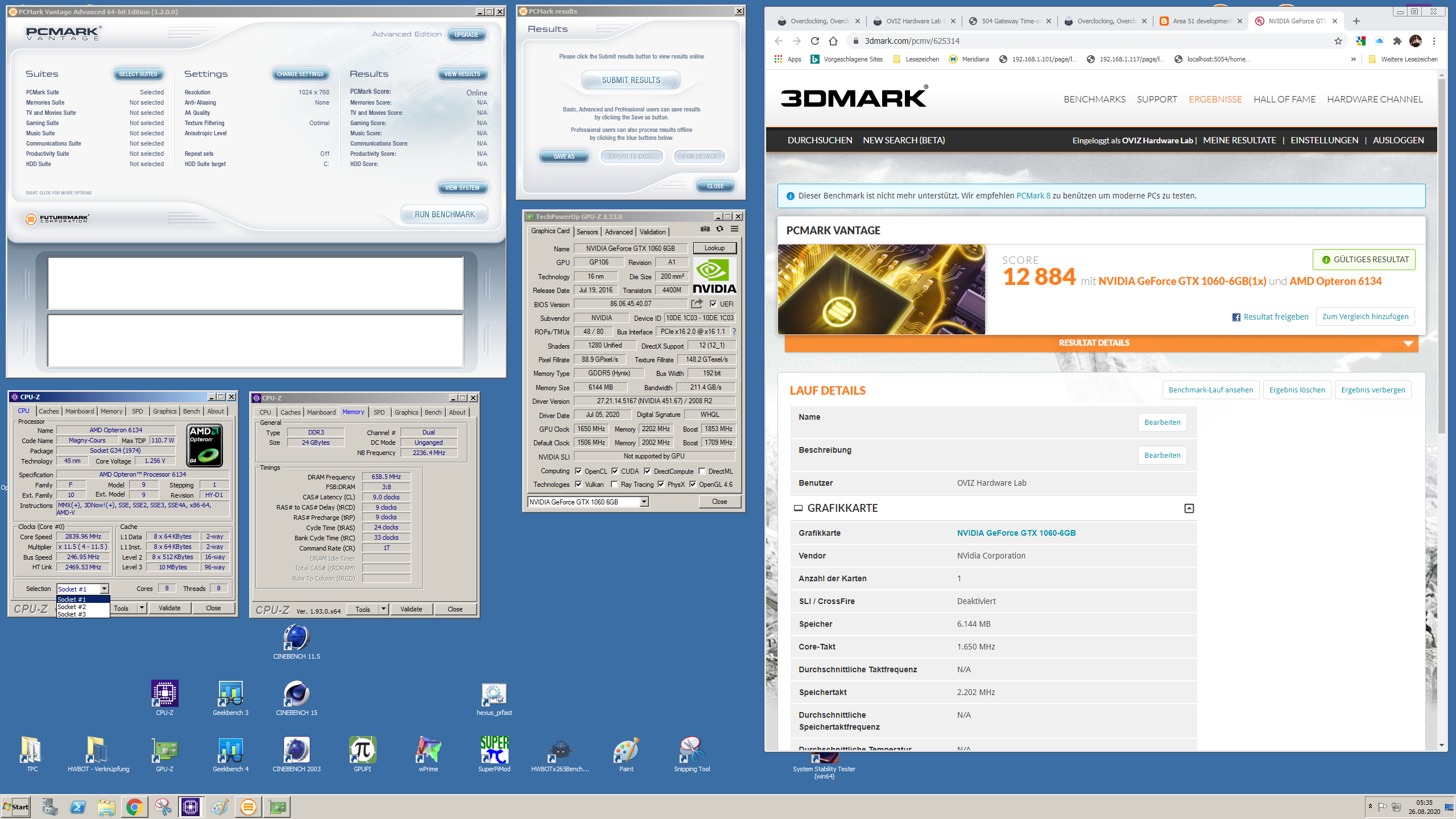Click the BIOS version share/export icon in GPU-Z

click(x=697, y=304)
